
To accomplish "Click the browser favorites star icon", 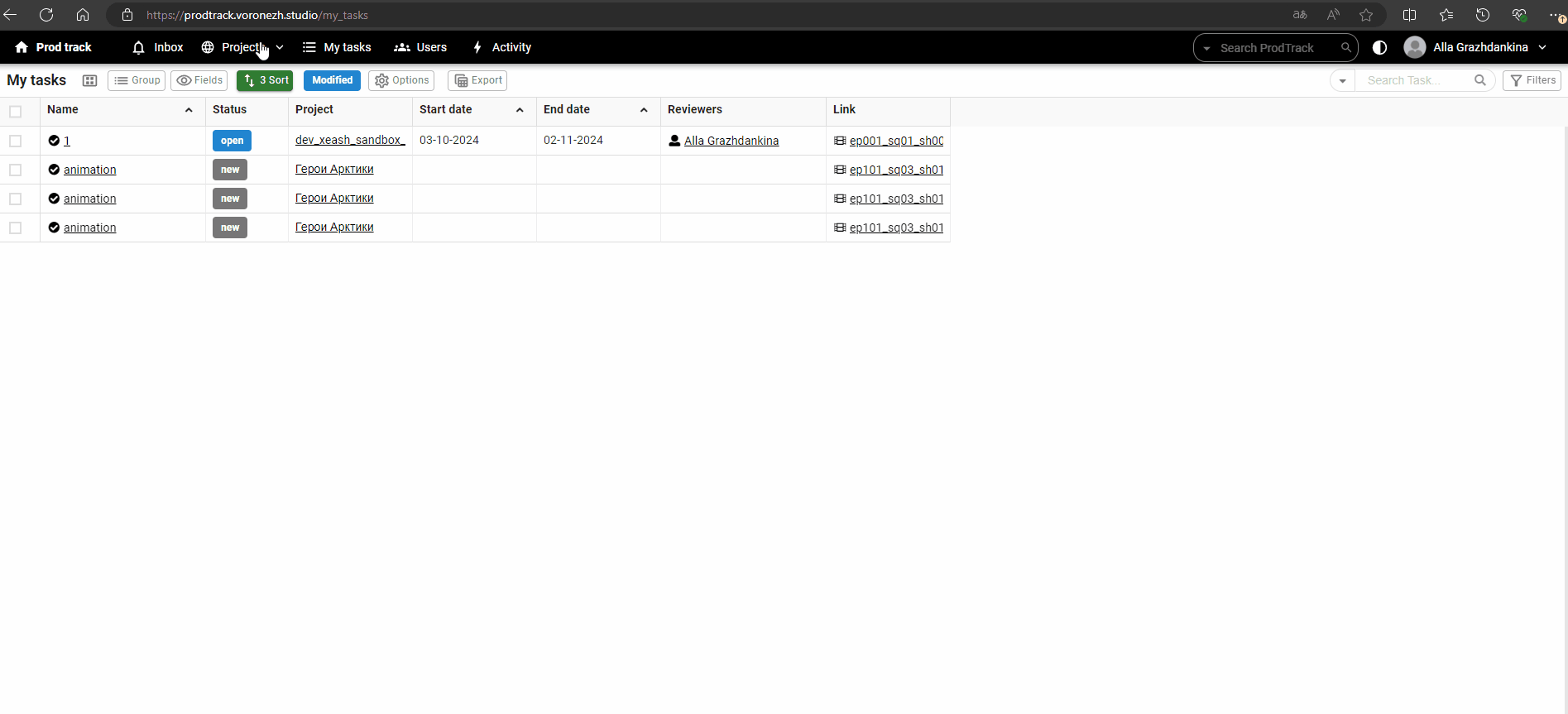I will (x=1366, y=15).
